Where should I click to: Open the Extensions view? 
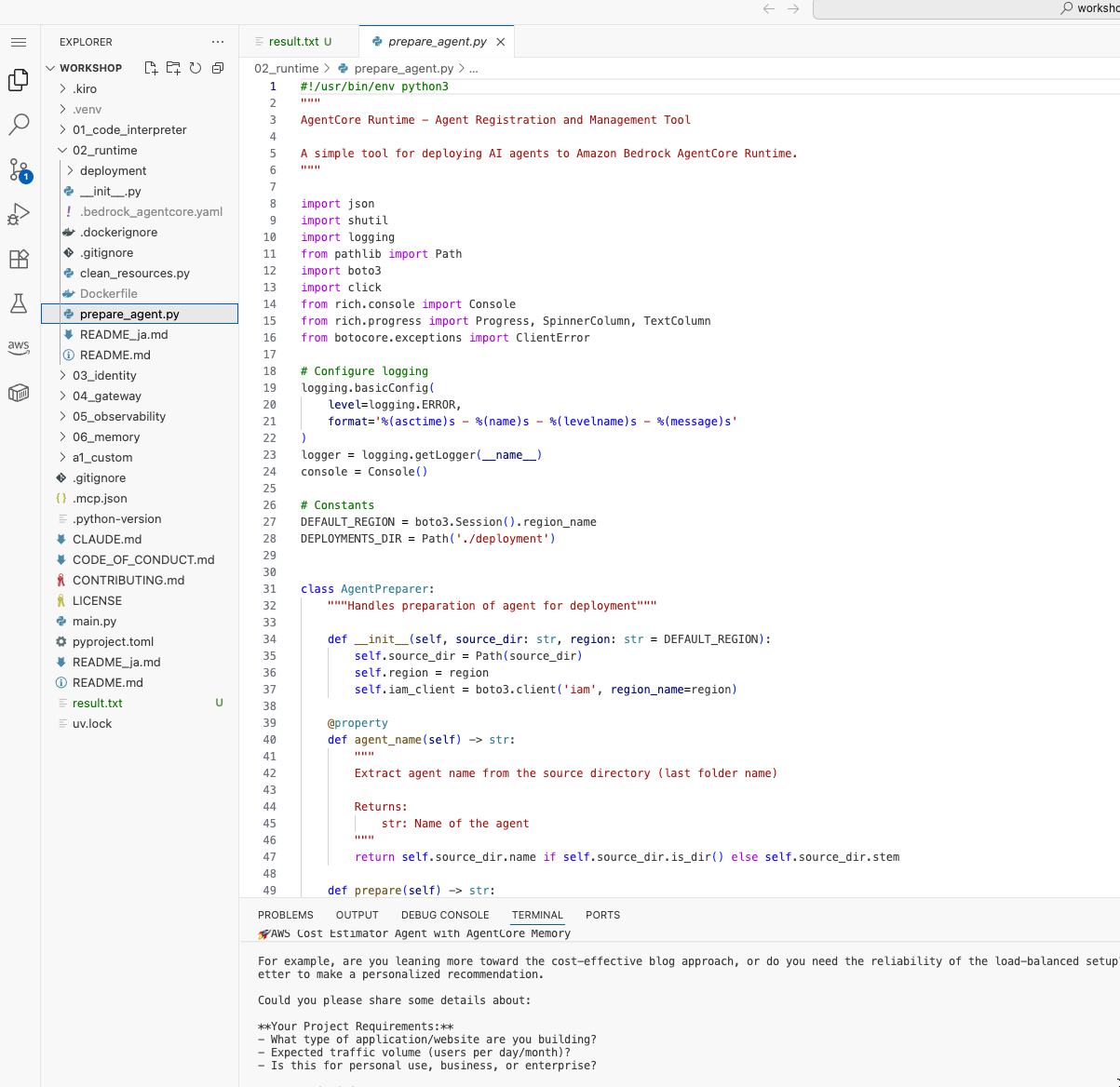coord(18,259)
